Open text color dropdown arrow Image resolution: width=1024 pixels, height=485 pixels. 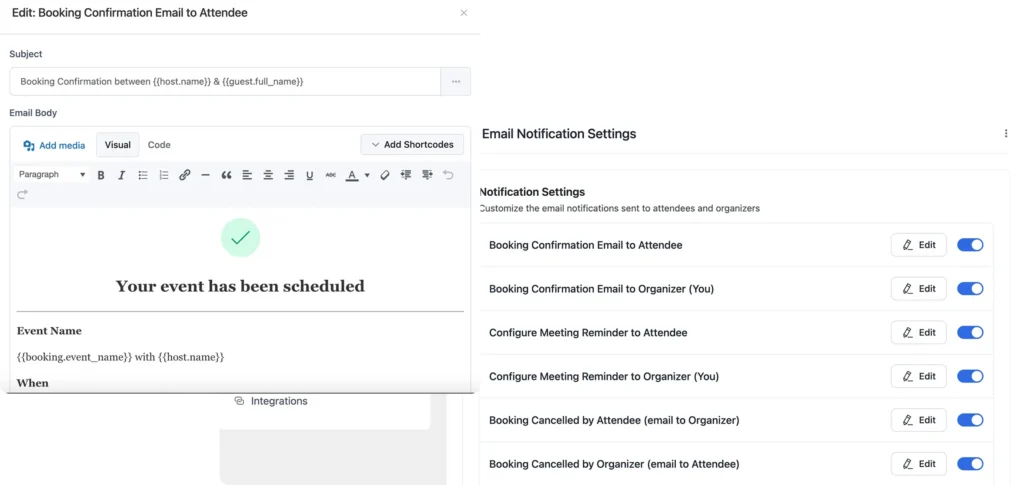(x=367, y=175)
